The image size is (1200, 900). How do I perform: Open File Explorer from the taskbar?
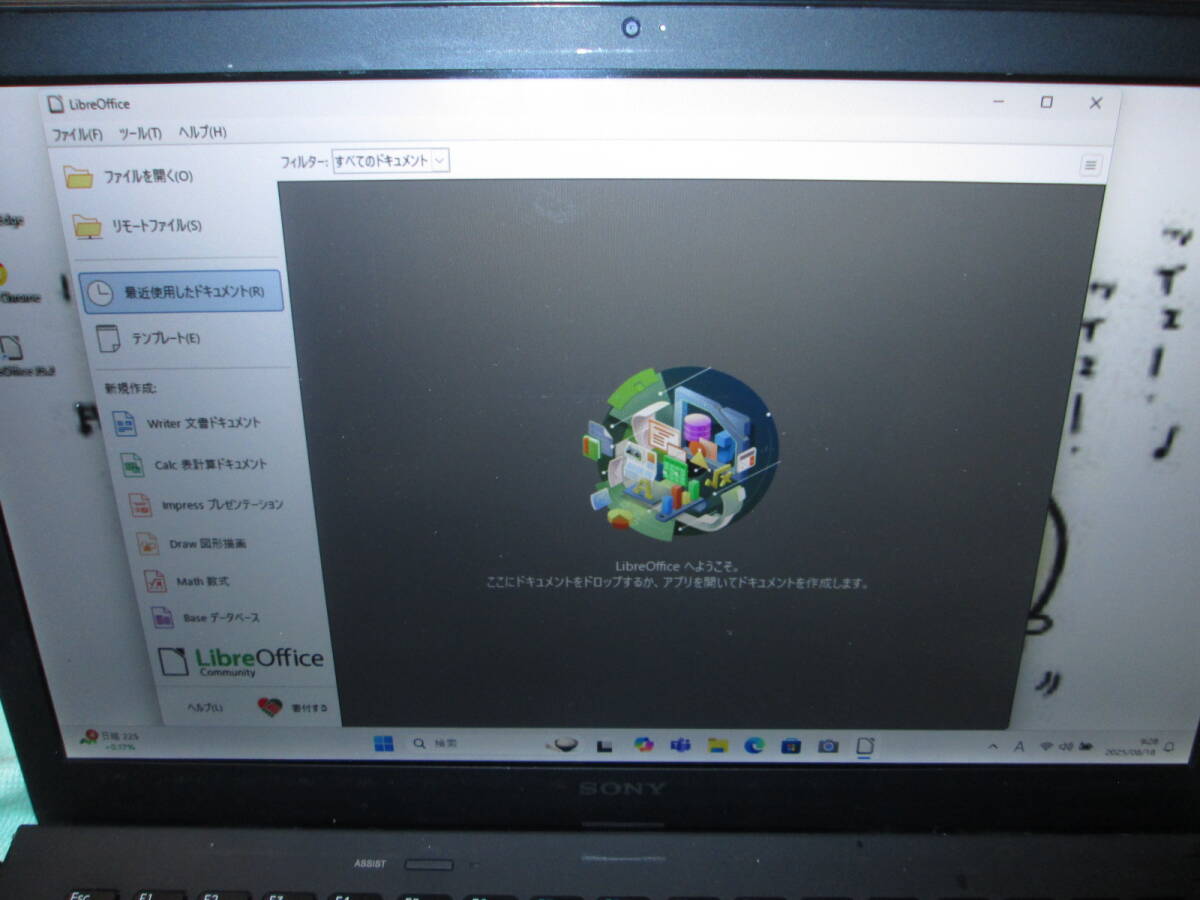pyautogui.click(x=717, y=745)
